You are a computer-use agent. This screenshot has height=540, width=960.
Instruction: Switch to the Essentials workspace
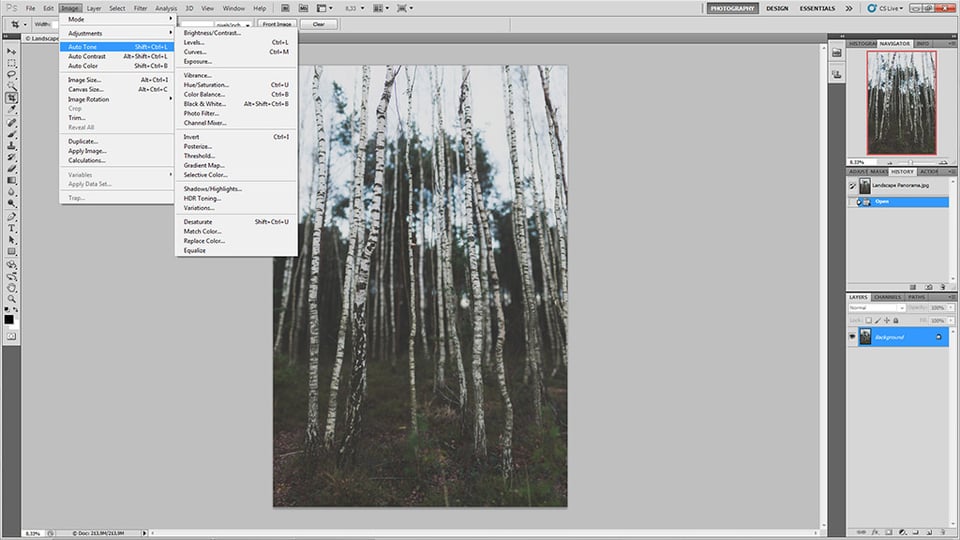pyautogui.click(x=817, y=8)
